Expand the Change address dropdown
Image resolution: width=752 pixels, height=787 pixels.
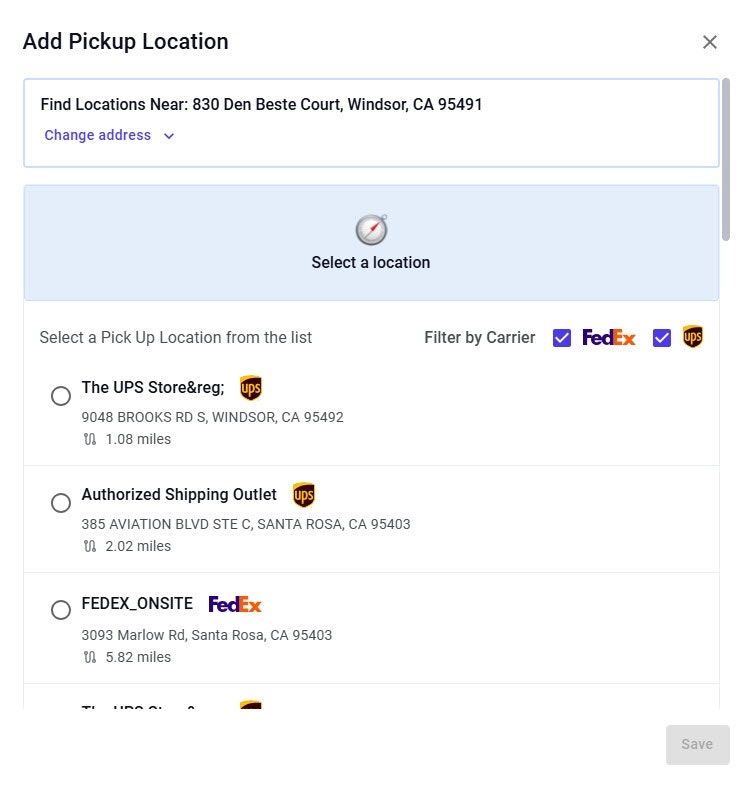98,136
